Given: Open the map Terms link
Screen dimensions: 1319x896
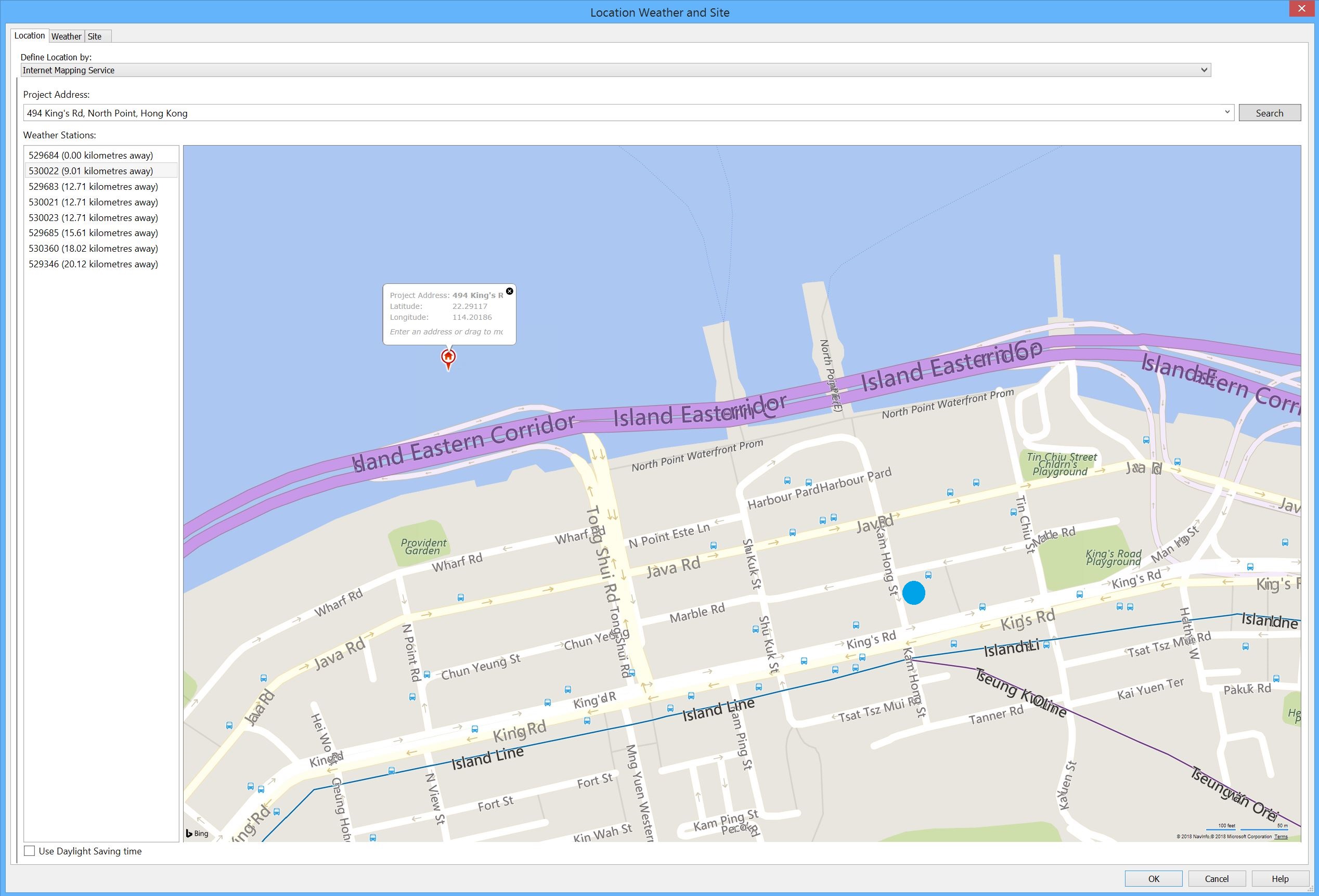Looking at the screenshot, I should (1281, 836).
